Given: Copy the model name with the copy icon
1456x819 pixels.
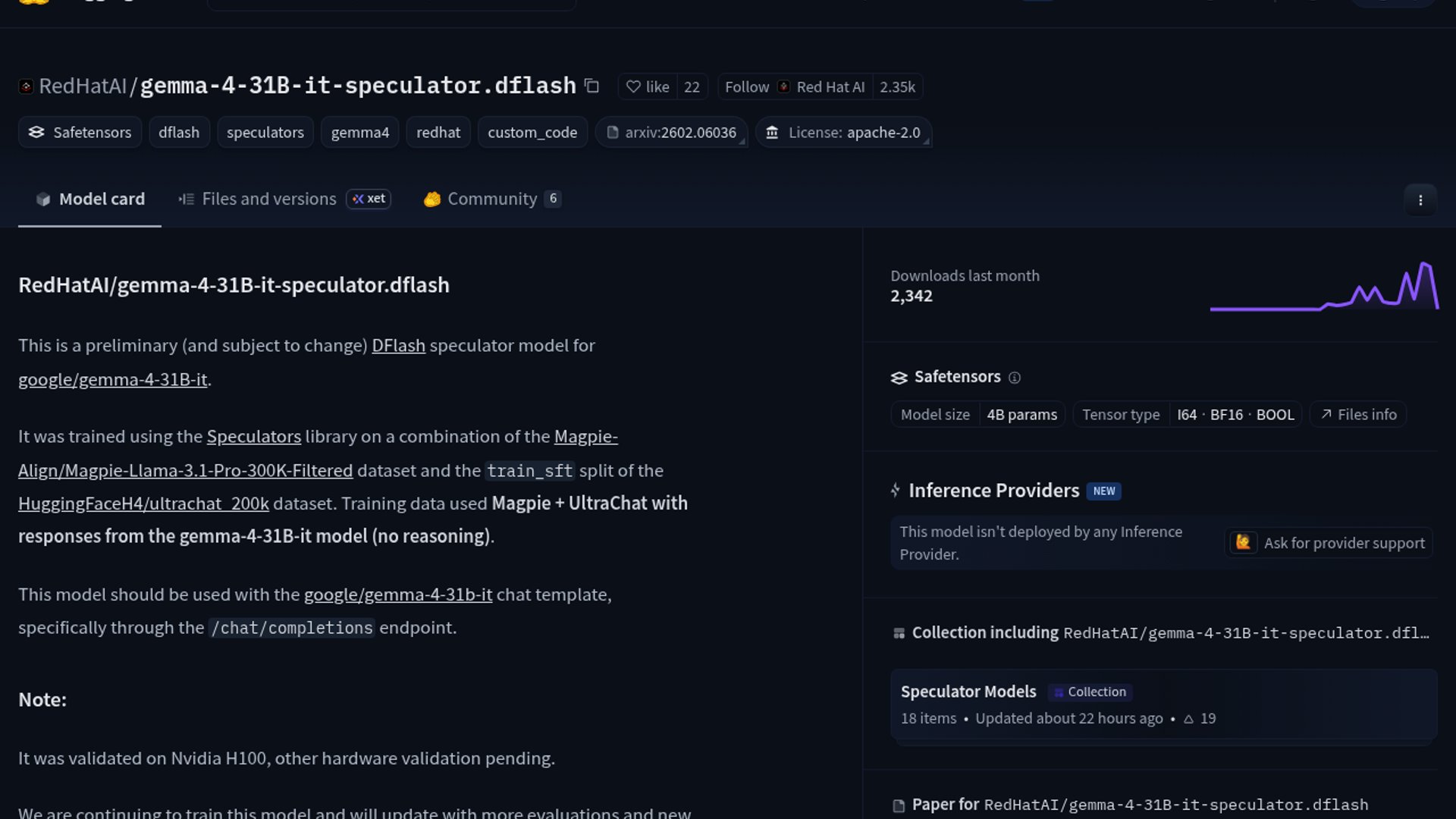Looking at the screenshot, I should coord(592,86).
